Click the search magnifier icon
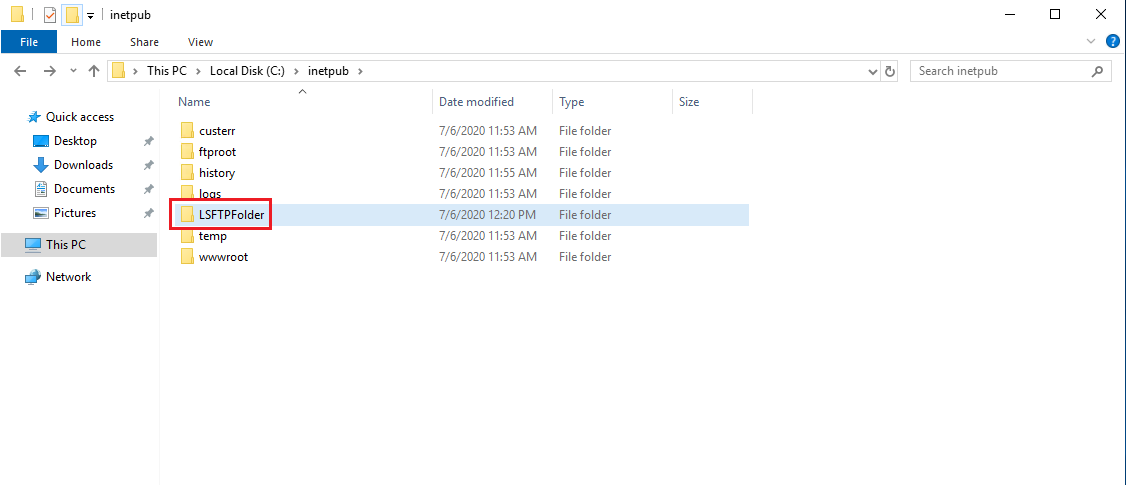The width and height of the screenshot is (1126, 485). (x=1097, y=71)
